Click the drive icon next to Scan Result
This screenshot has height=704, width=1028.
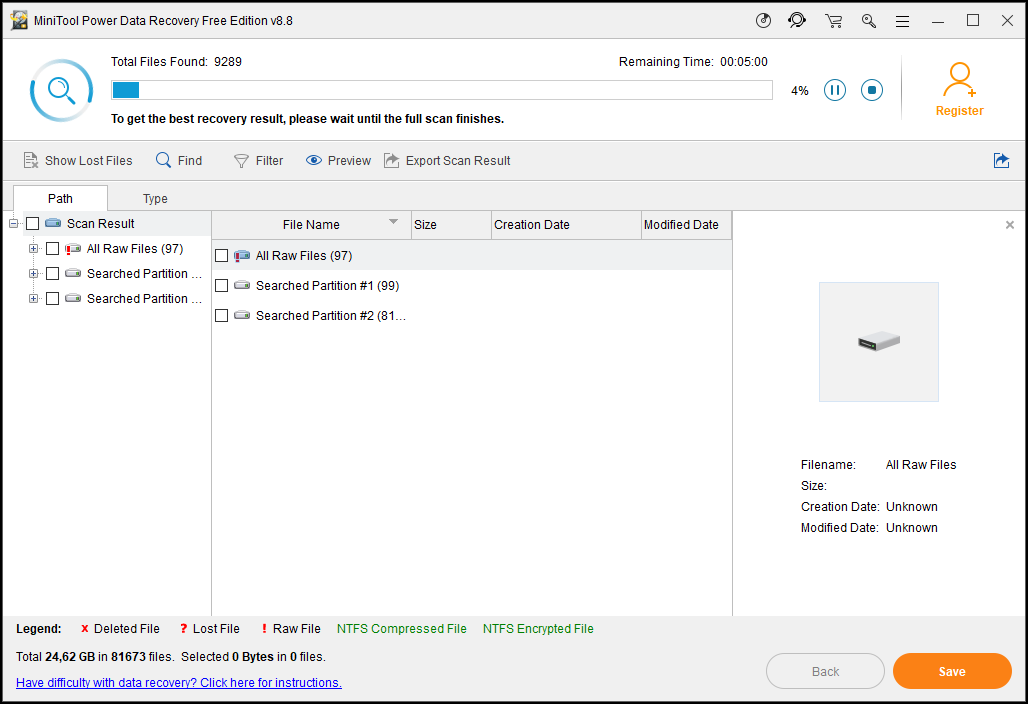click(x=53, y=224)
